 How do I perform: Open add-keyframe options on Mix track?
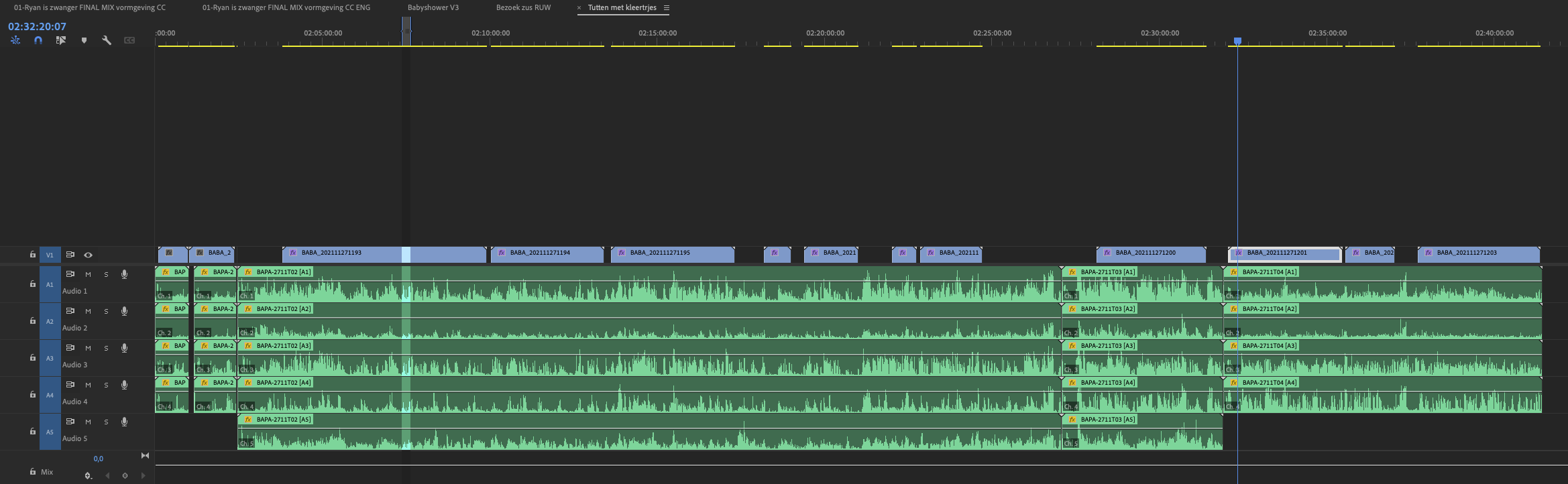[88, 475]
